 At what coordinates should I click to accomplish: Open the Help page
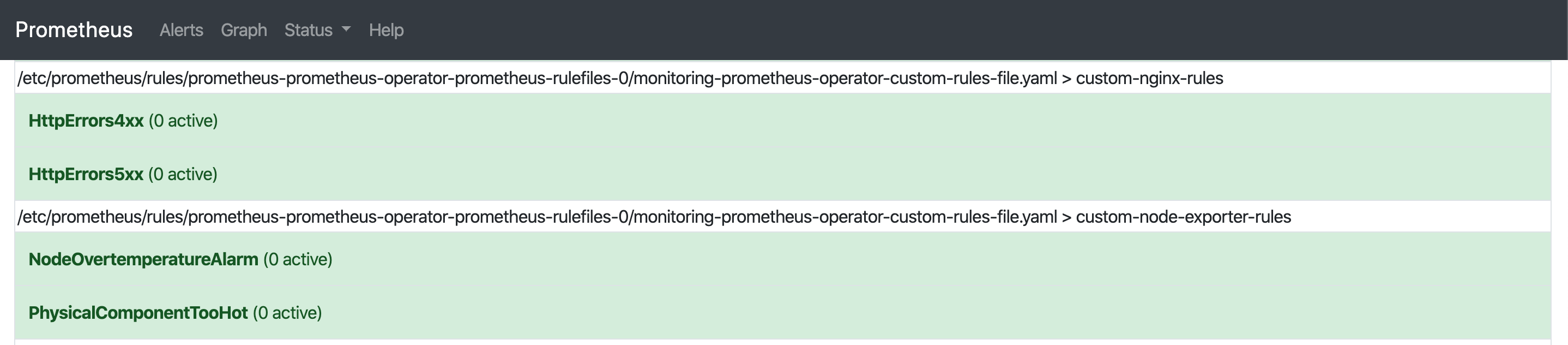386,30
